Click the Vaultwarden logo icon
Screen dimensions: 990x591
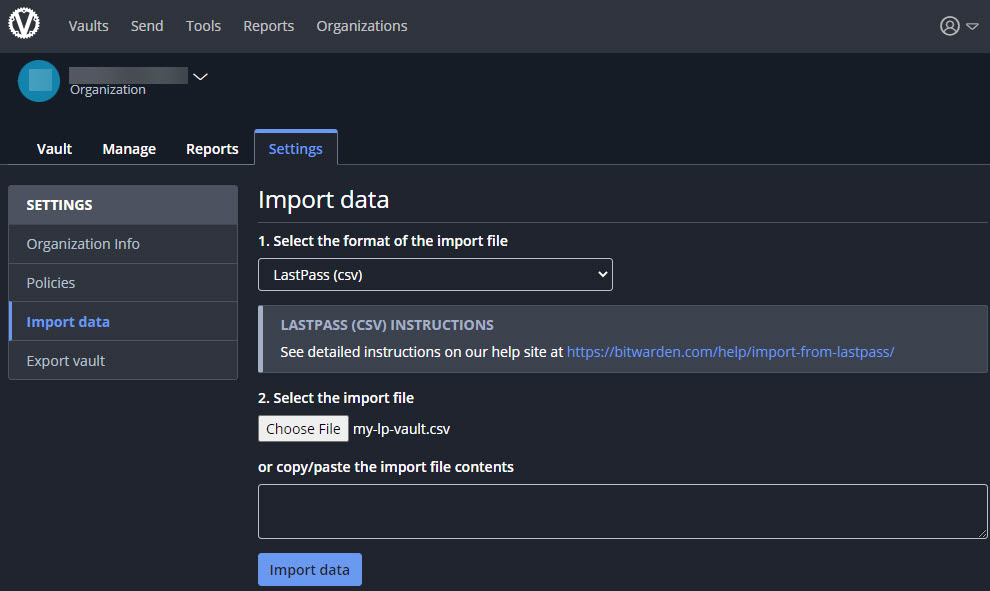point(24,23)
